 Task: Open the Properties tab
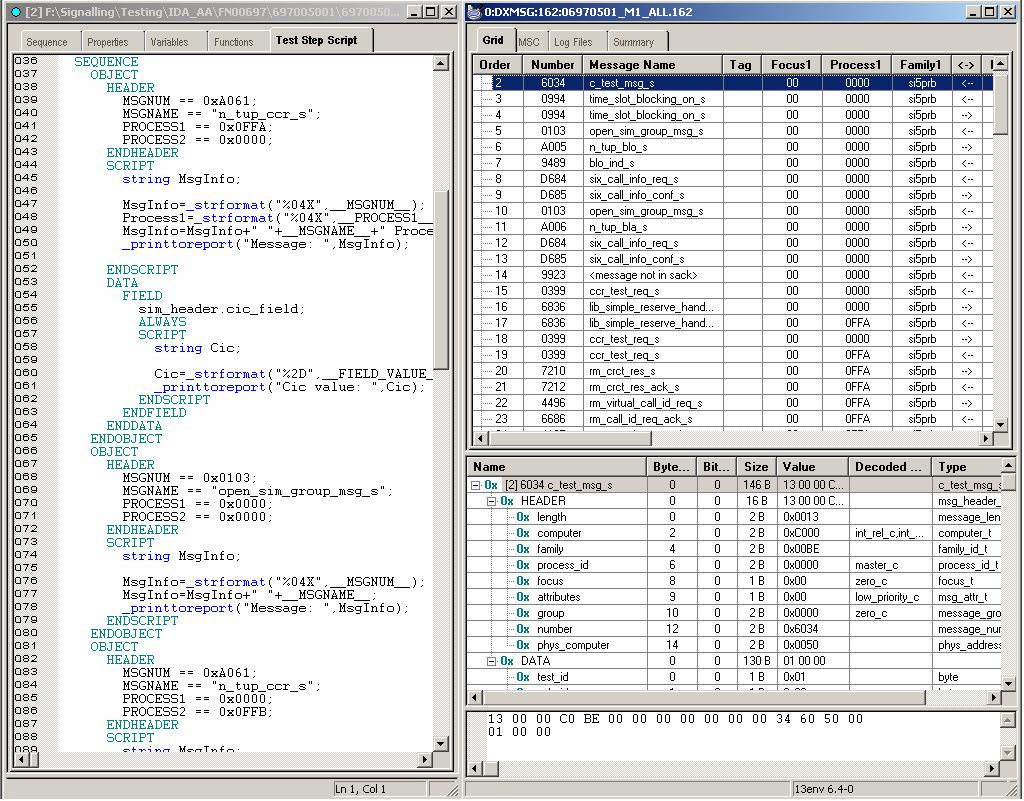click(x=108, y=42)
